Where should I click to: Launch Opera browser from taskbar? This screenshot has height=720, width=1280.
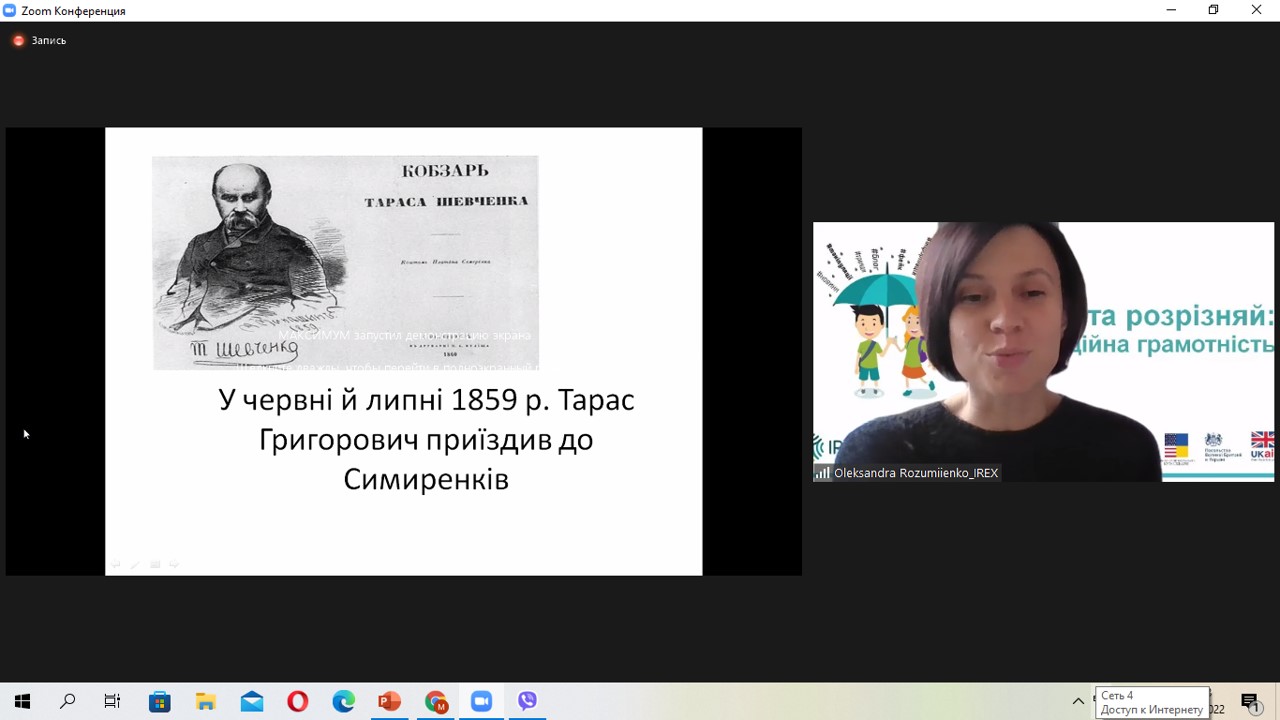[297, 702]
